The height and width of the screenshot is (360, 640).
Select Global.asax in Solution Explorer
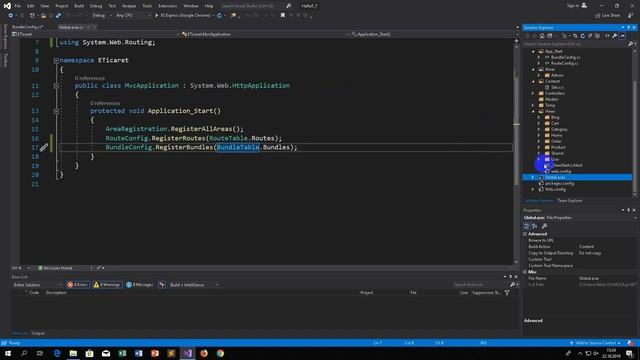coord(555,178)
